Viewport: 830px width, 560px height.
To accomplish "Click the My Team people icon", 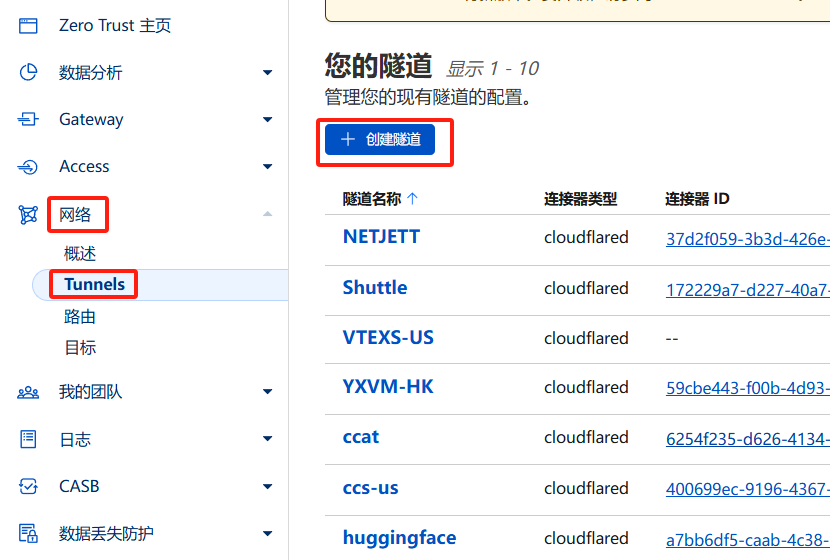I will (28, 392).
